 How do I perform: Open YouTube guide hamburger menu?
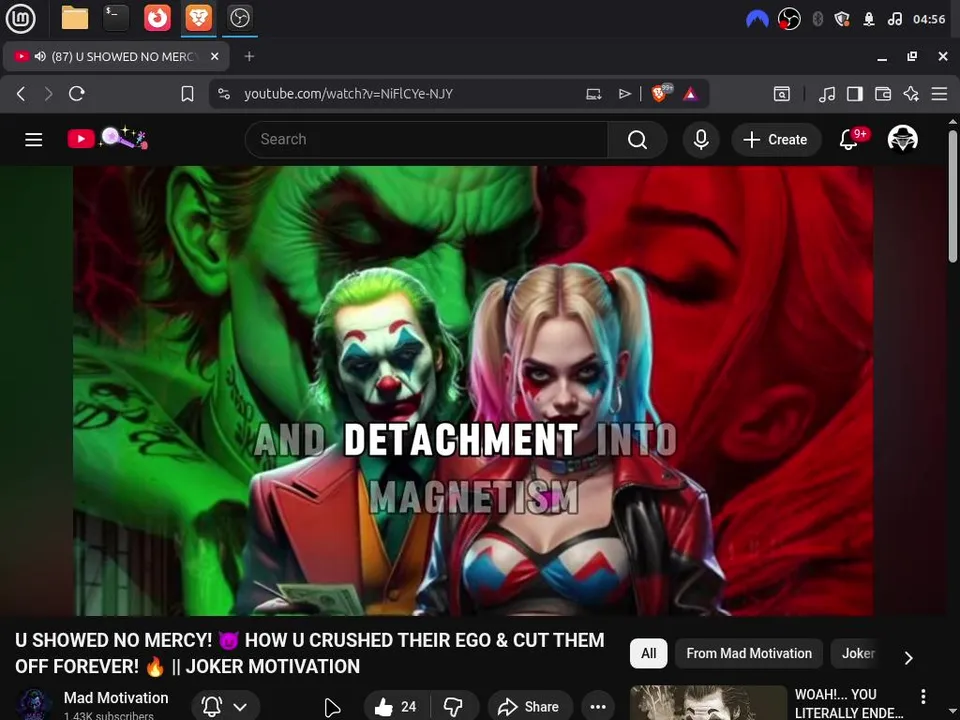tap(34, 140)
